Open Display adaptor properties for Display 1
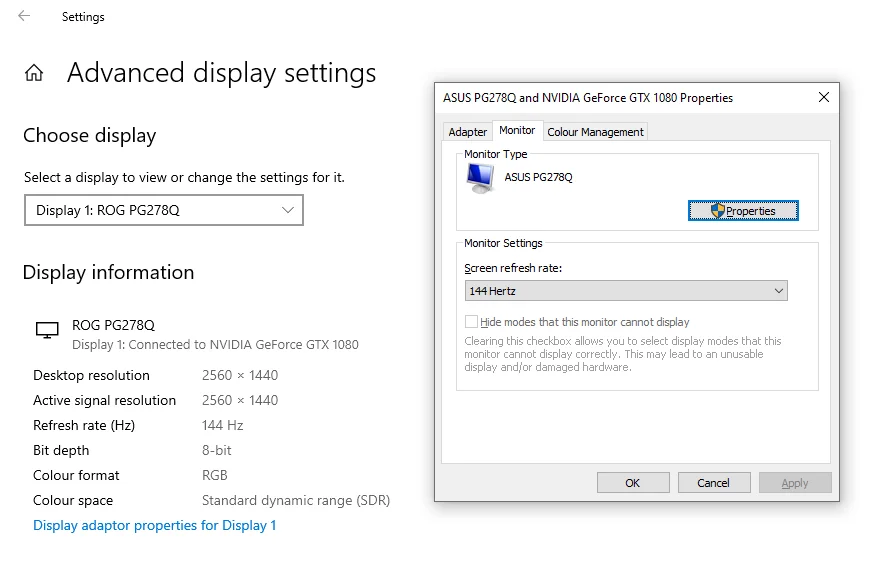The image size is (873, 576). 155,525
